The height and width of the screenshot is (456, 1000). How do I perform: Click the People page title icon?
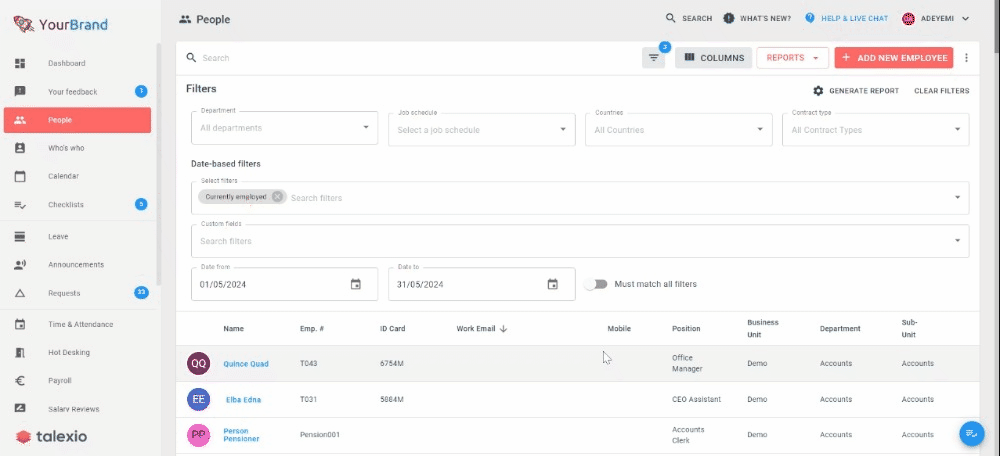185,20
